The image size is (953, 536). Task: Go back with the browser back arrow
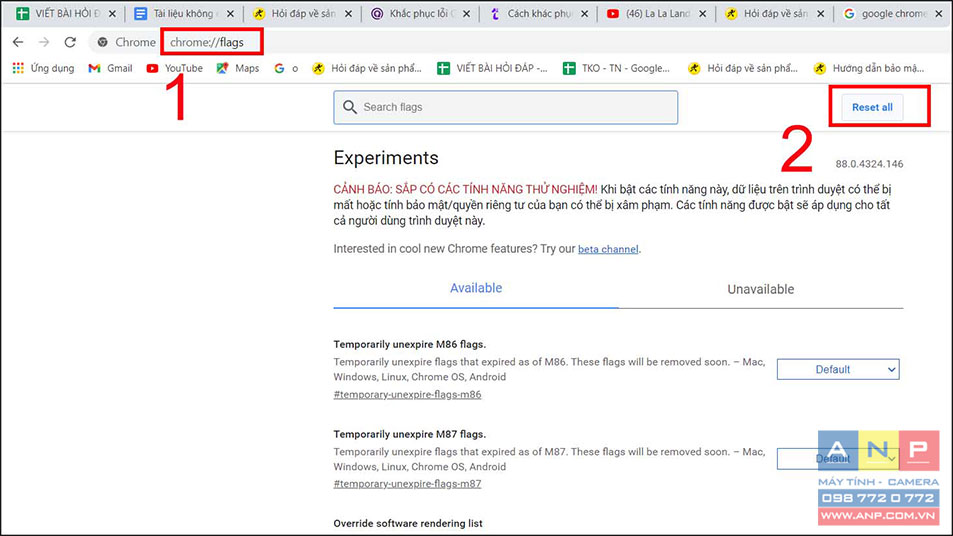coord(18,42)
